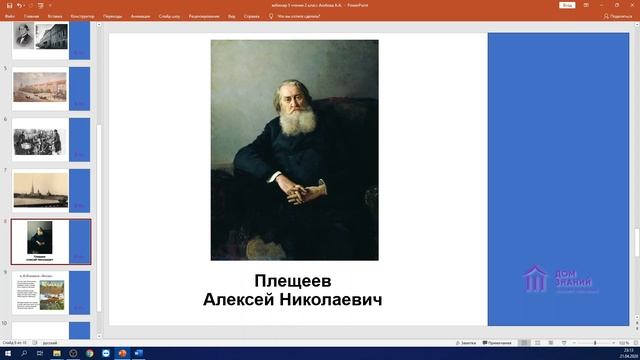Select slide 6 thumbnail with black-and-white drawing
The image size is (640, 360).
[51, 140]
